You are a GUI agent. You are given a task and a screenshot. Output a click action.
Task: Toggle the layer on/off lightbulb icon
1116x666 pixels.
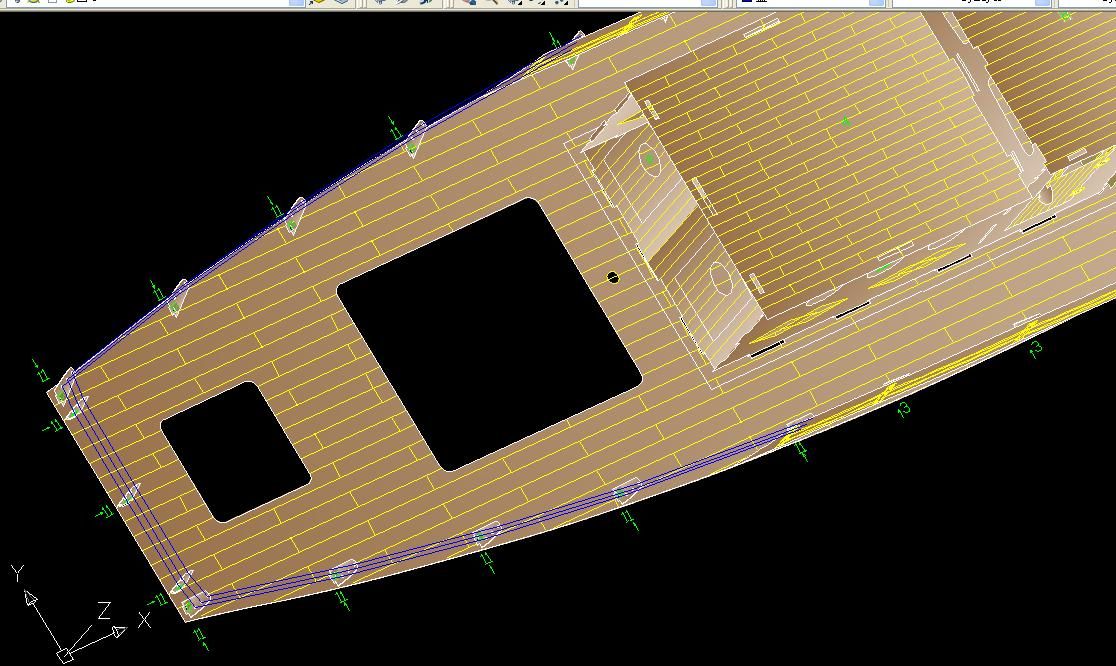point(18,3)
